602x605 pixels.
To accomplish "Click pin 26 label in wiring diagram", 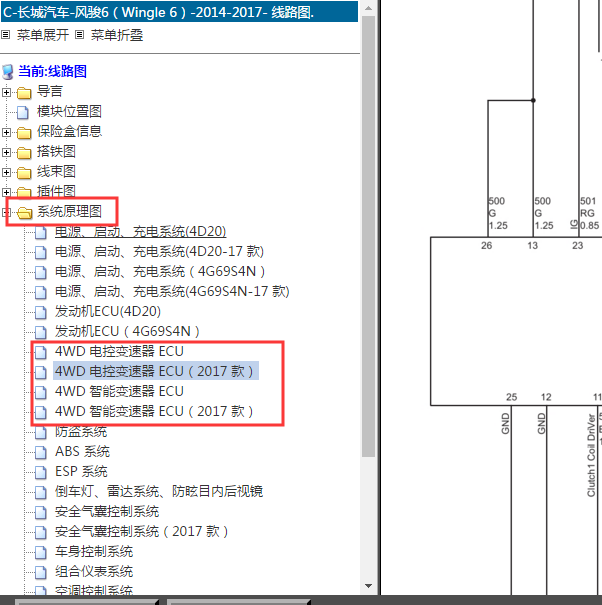I will tap(487, 245).
